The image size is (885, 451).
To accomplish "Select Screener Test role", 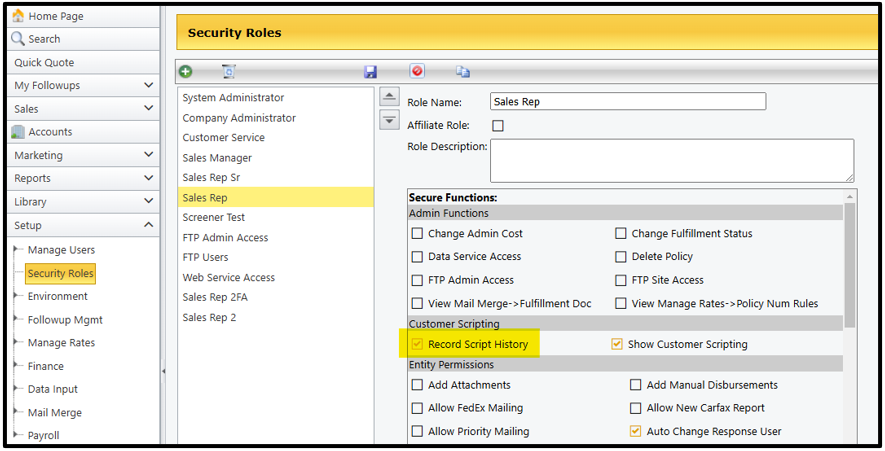I will click(x=275, y=217).
